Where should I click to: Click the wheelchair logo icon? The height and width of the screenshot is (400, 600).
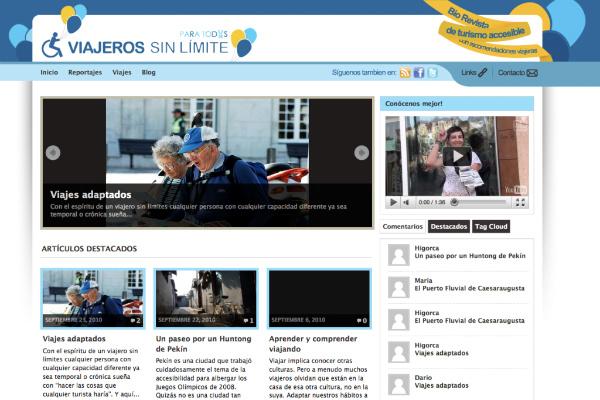coord(52,45)
